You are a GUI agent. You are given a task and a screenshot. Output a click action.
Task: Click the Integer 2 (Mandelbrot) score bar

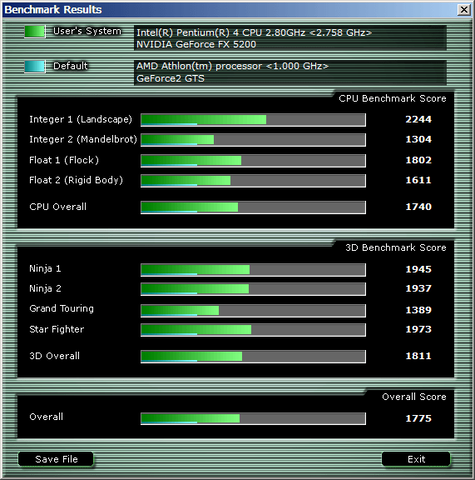coord(253,140)
